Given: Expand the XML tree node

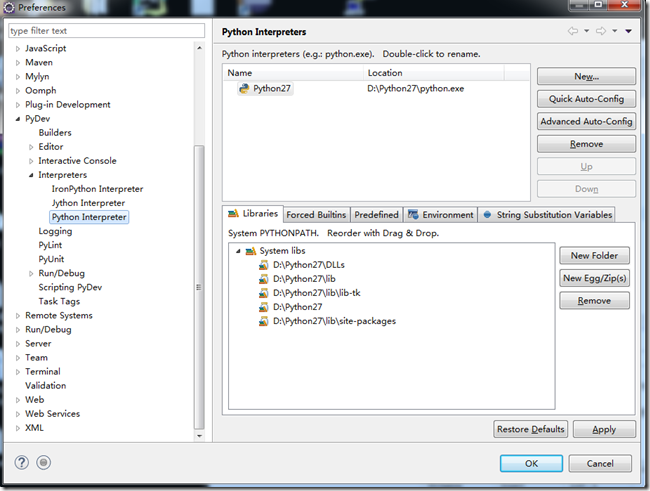Looking at the screenshot, I should pos(17,428).
